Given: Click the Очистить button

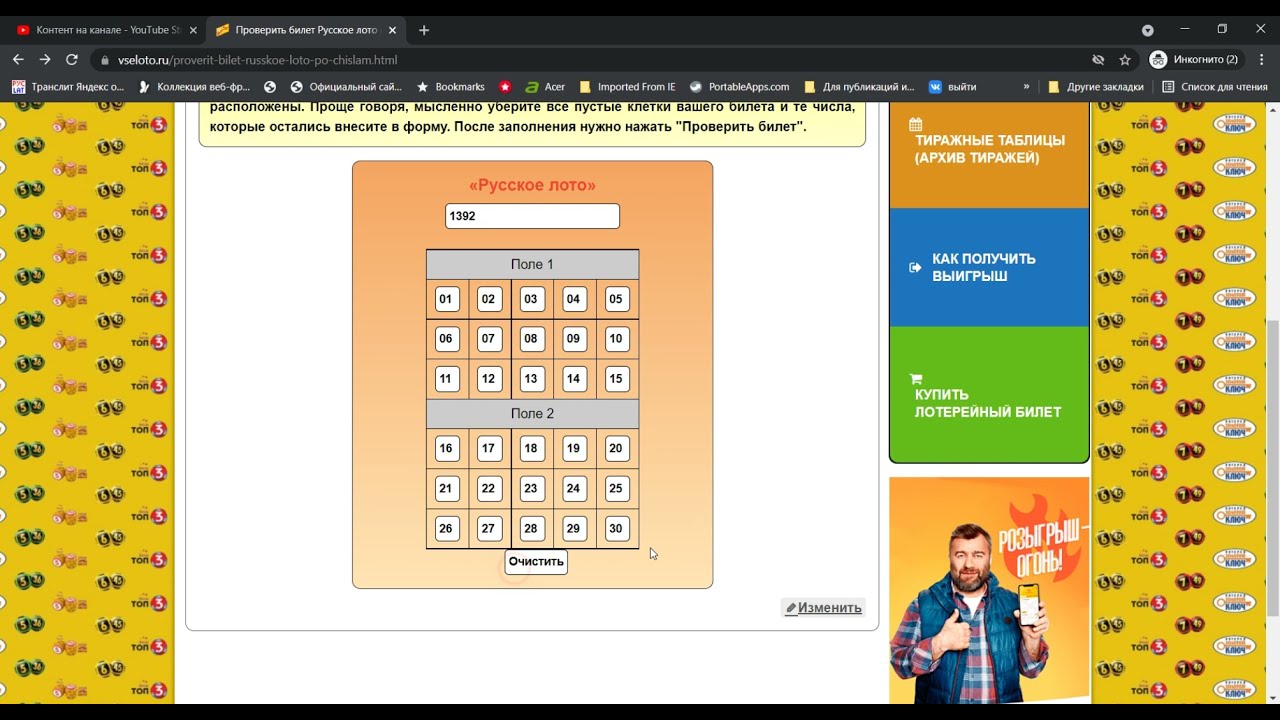Looking at the screenshot, I should 536,562.
